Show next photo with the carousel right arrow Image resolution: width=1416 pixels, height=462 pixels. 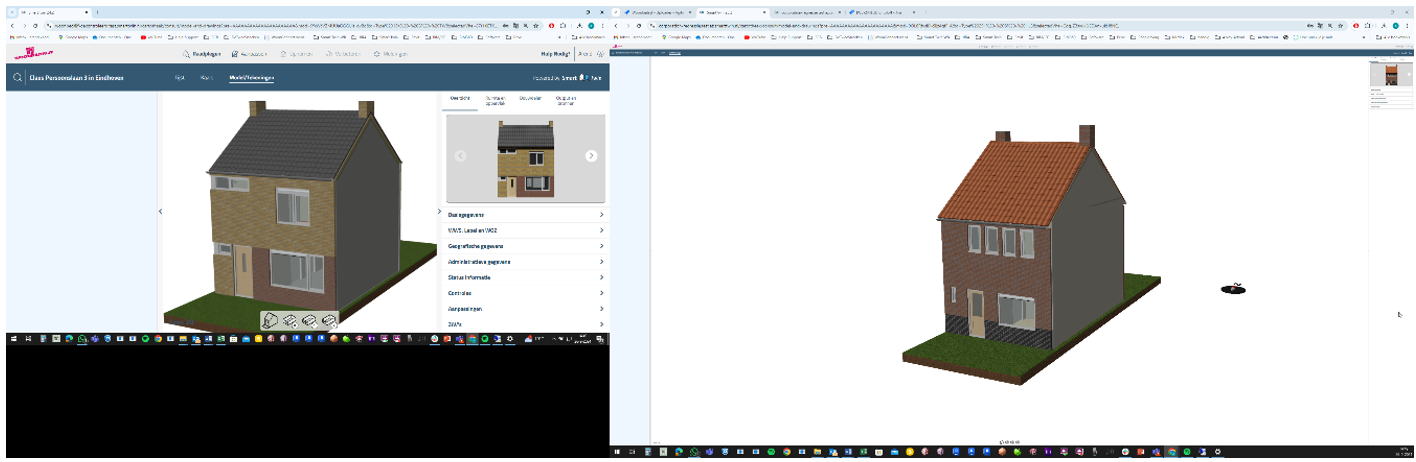591,156
